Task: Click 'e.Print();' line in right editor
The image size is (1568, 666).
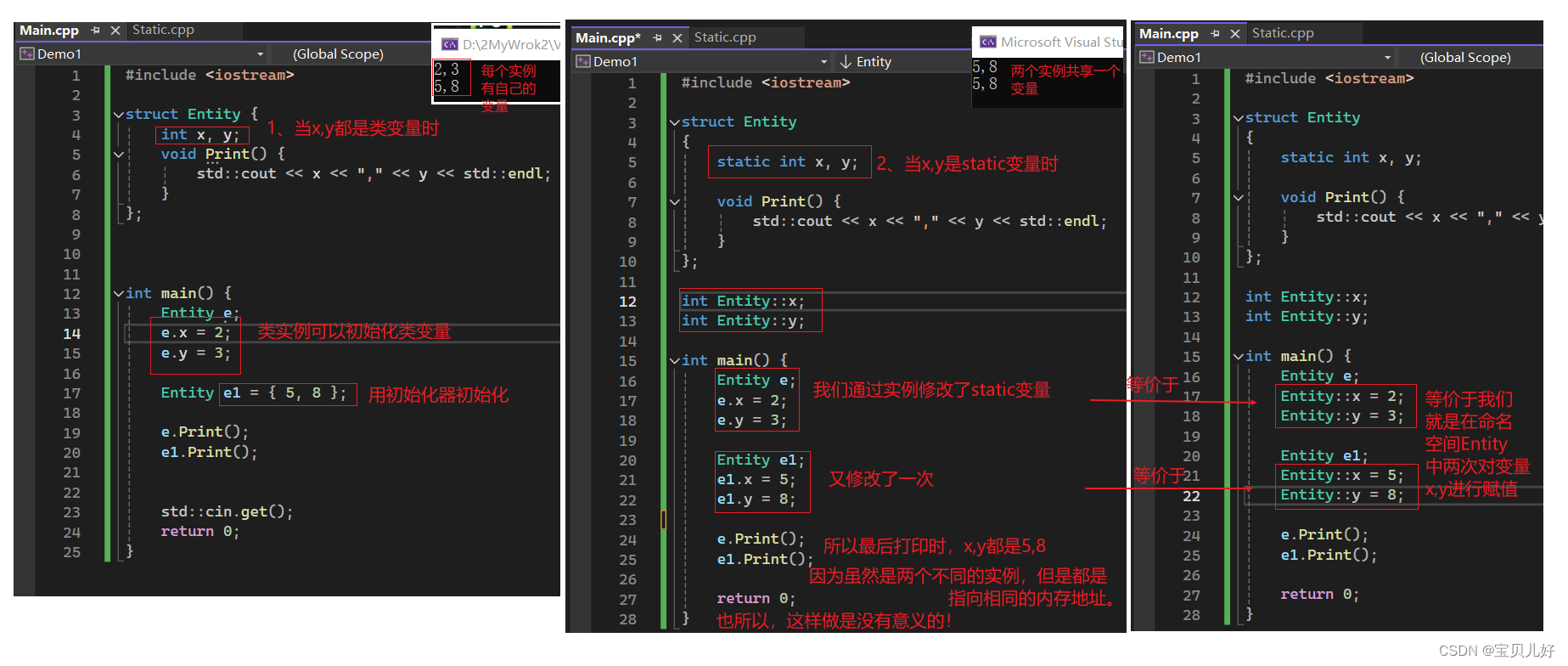Action: pyautogui.click(x=1324, y=534)
